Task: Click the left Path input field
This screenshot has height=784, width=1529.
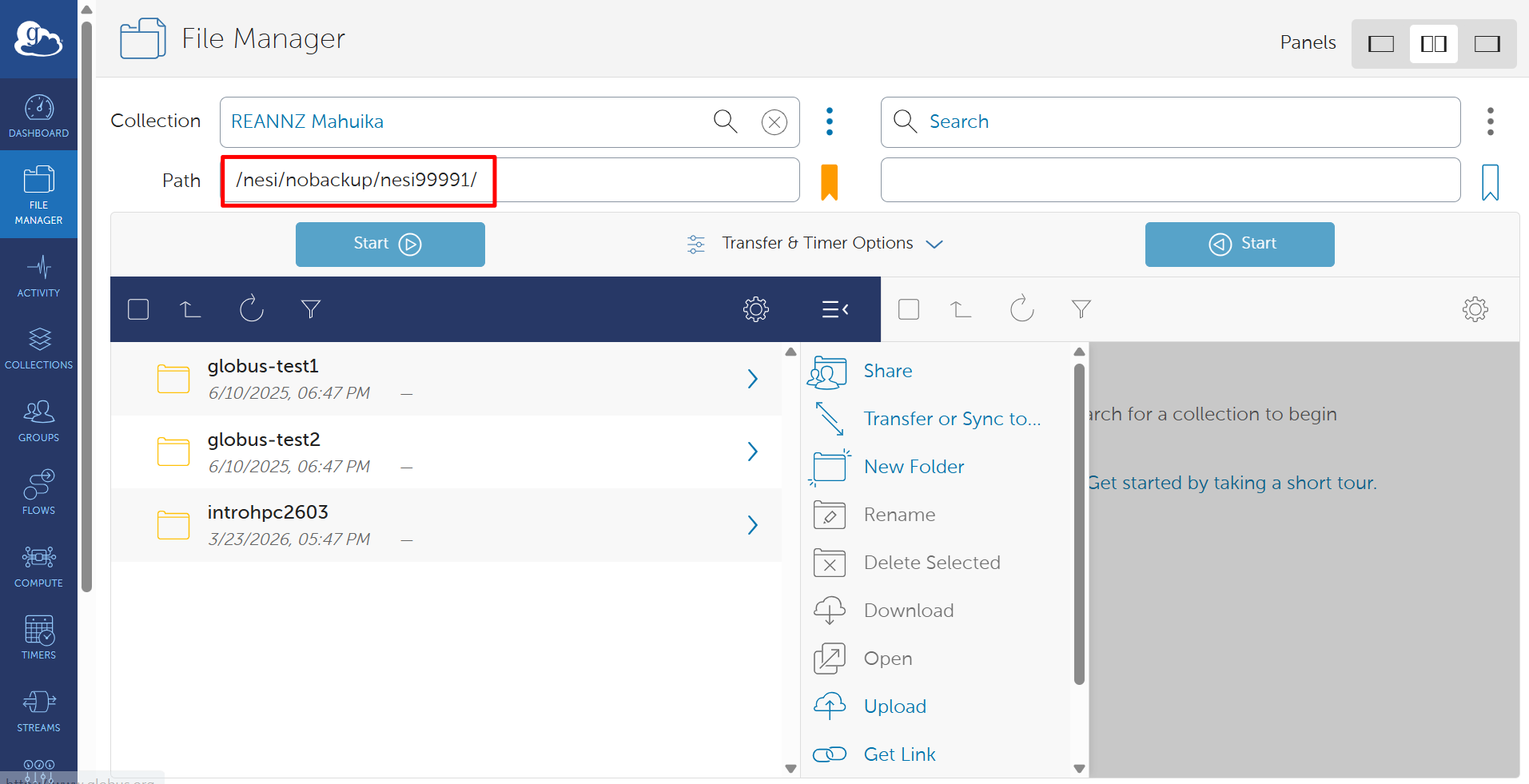Action: [x=510, y=180]
